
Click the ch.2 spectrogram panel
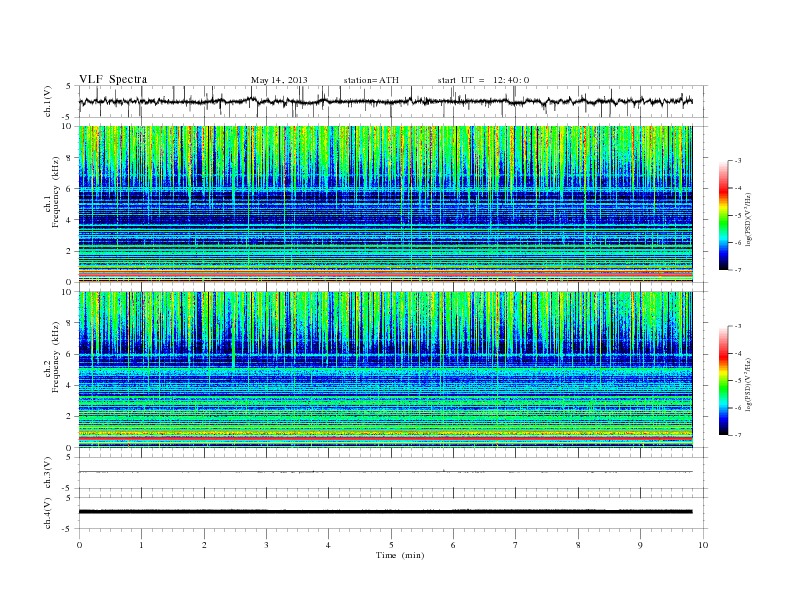click(385, 370)
